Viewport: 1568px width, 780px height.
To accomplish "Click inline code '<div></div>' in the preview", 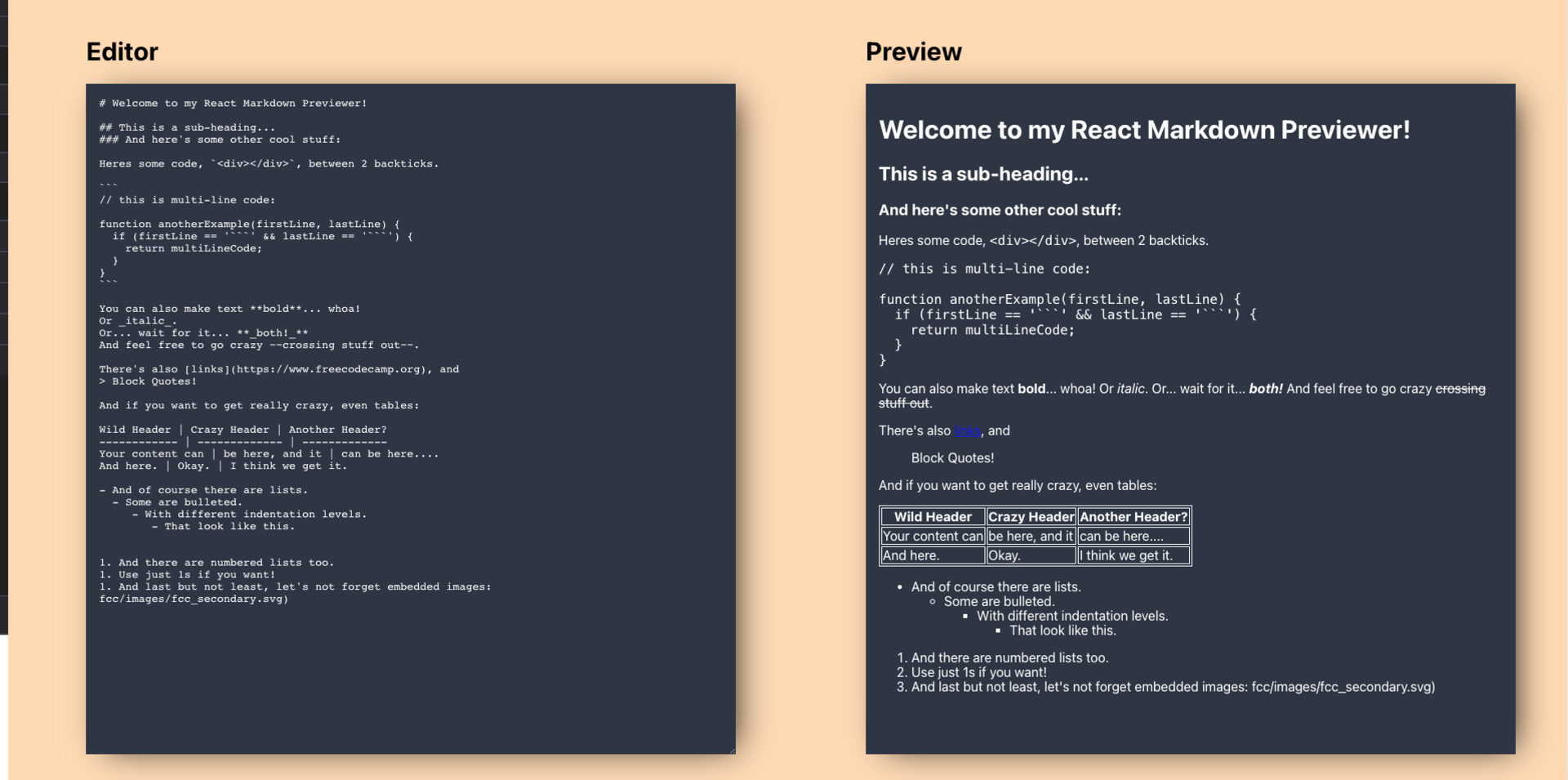I will coord(1033,241).
